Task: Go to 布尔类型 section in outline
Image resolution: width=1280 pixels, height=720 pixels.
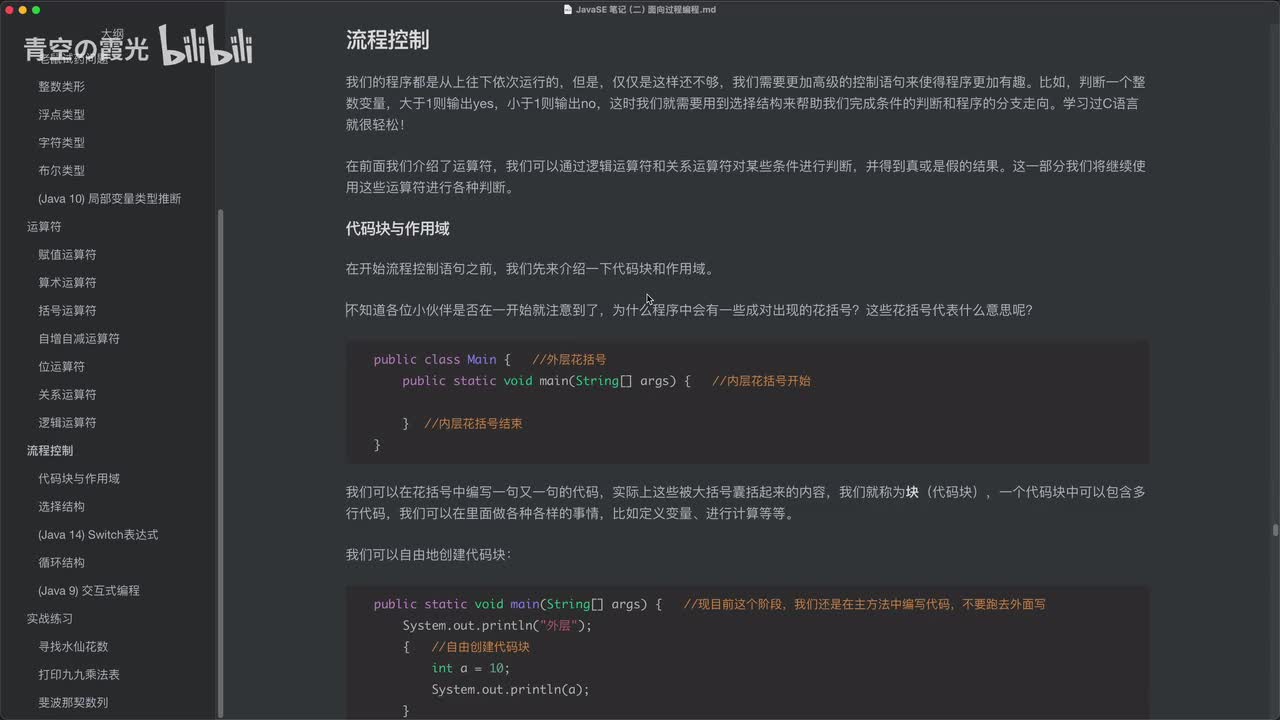Action: click(61, 171)
